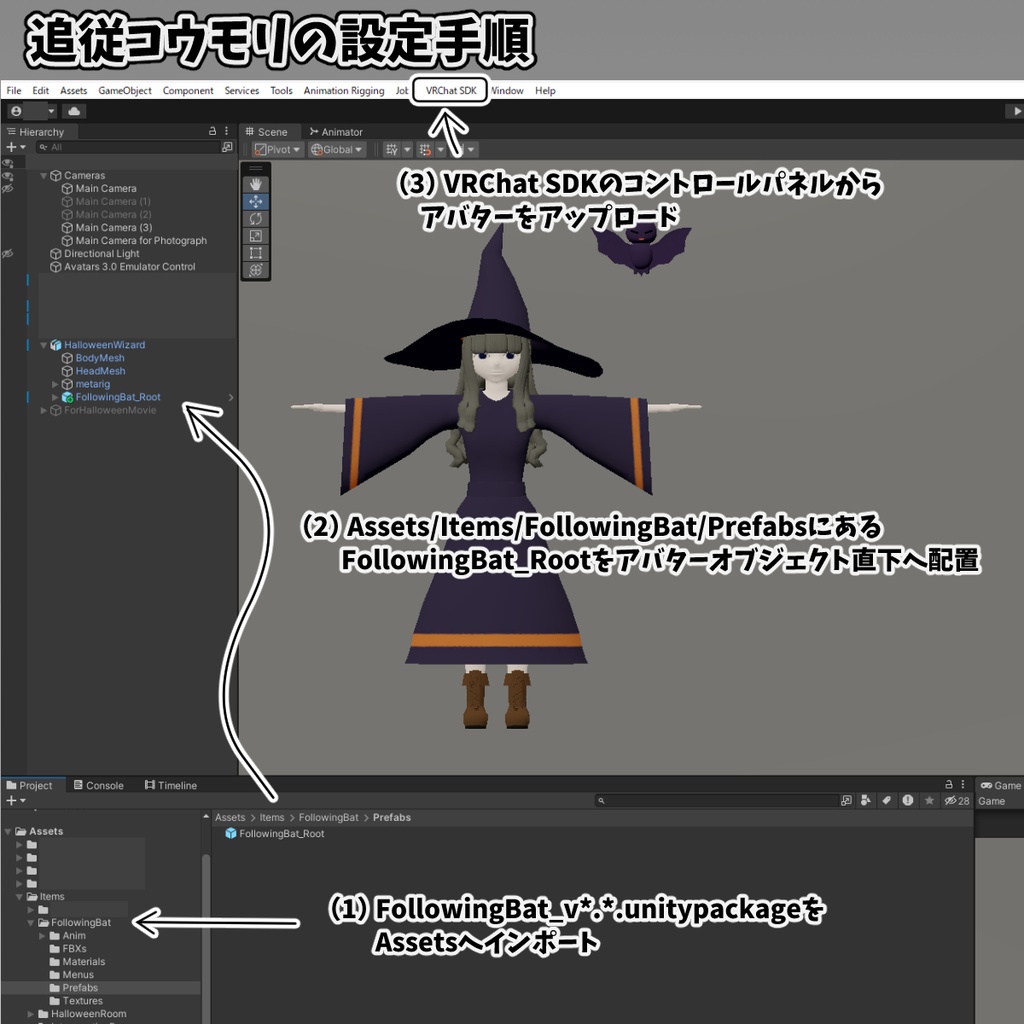The height and width of the screenshot is (1024, 1024).
Task: Select the Textures folder
Action: coord(76,1001)
